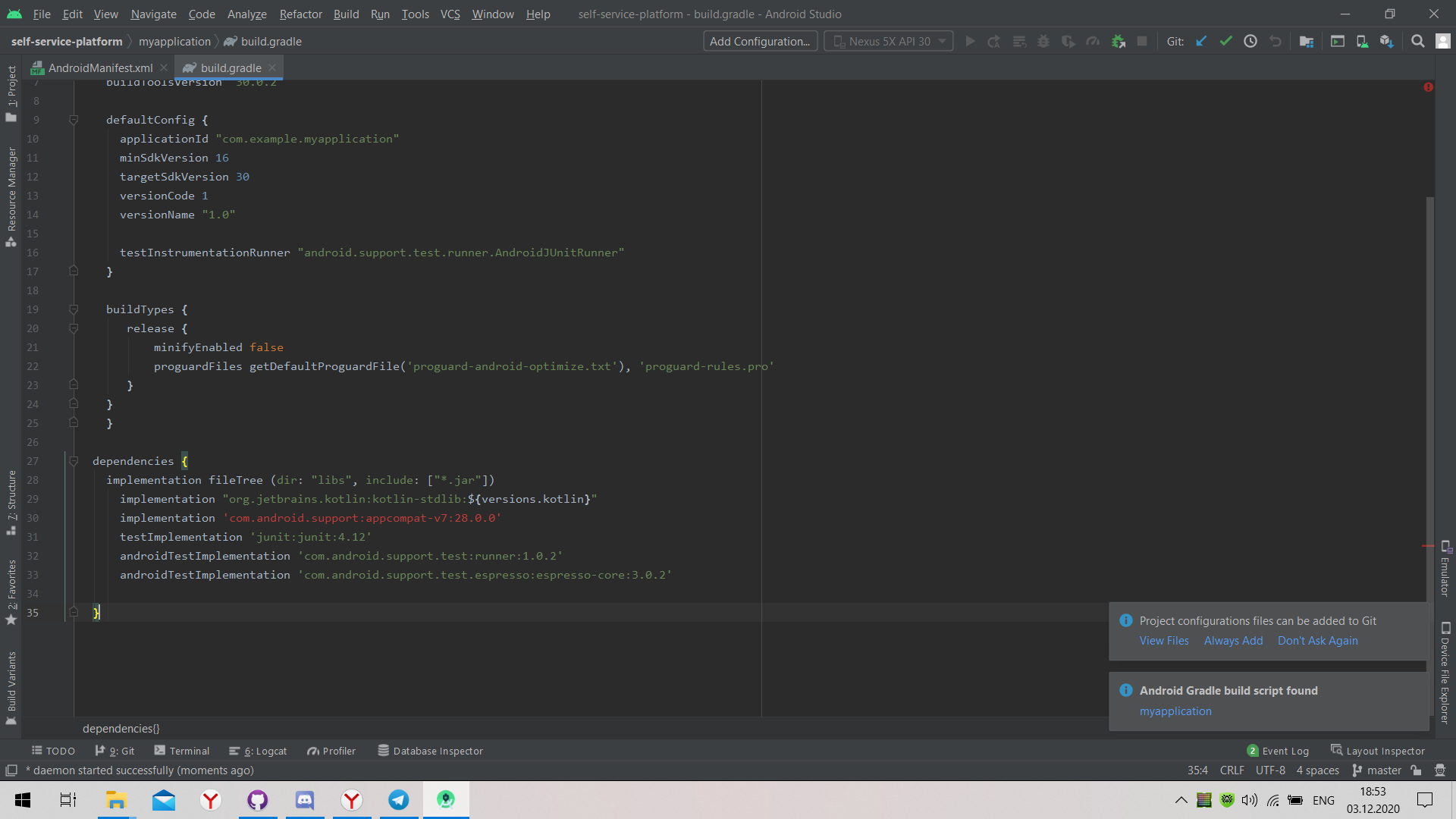
Task: Click the red error indicator in editor
Action: pyautogui.click(x=1428, y=87)
